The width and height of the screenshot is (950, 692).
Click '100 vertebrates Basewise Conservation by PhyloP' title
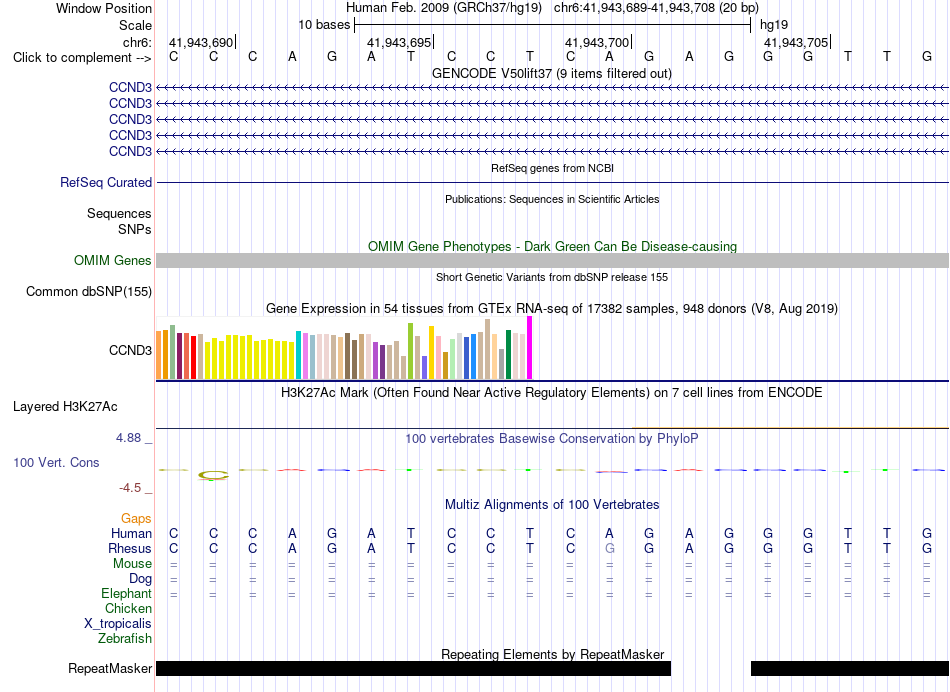(x=551, y=438)
